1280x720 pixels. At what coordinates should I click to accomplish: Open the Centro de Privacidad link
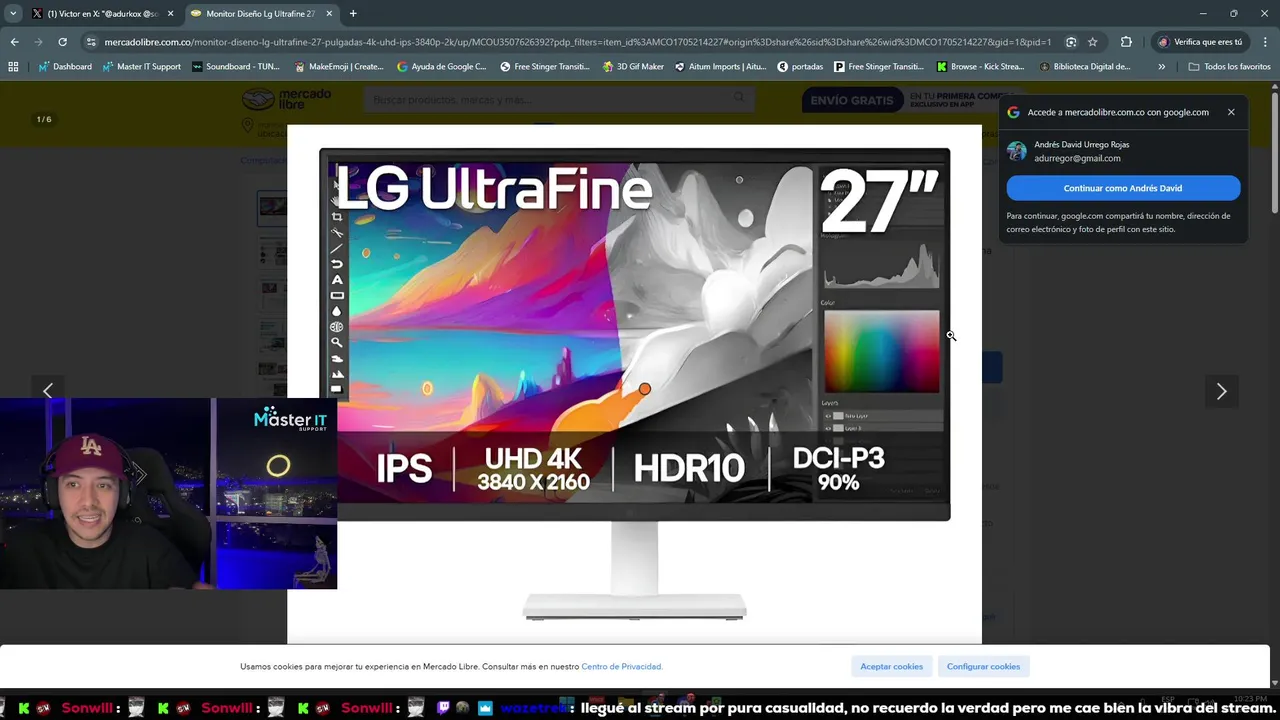pos(622,667)
